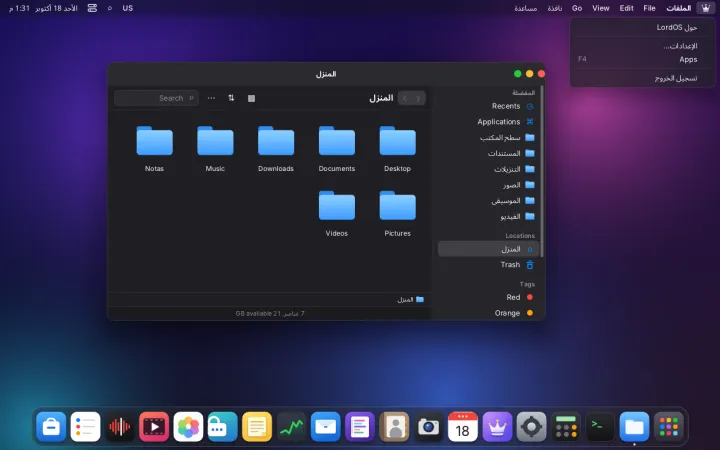Open the passwords lock app in dock
Viewport: 720px width, 450px height.
tap(222, 427)
